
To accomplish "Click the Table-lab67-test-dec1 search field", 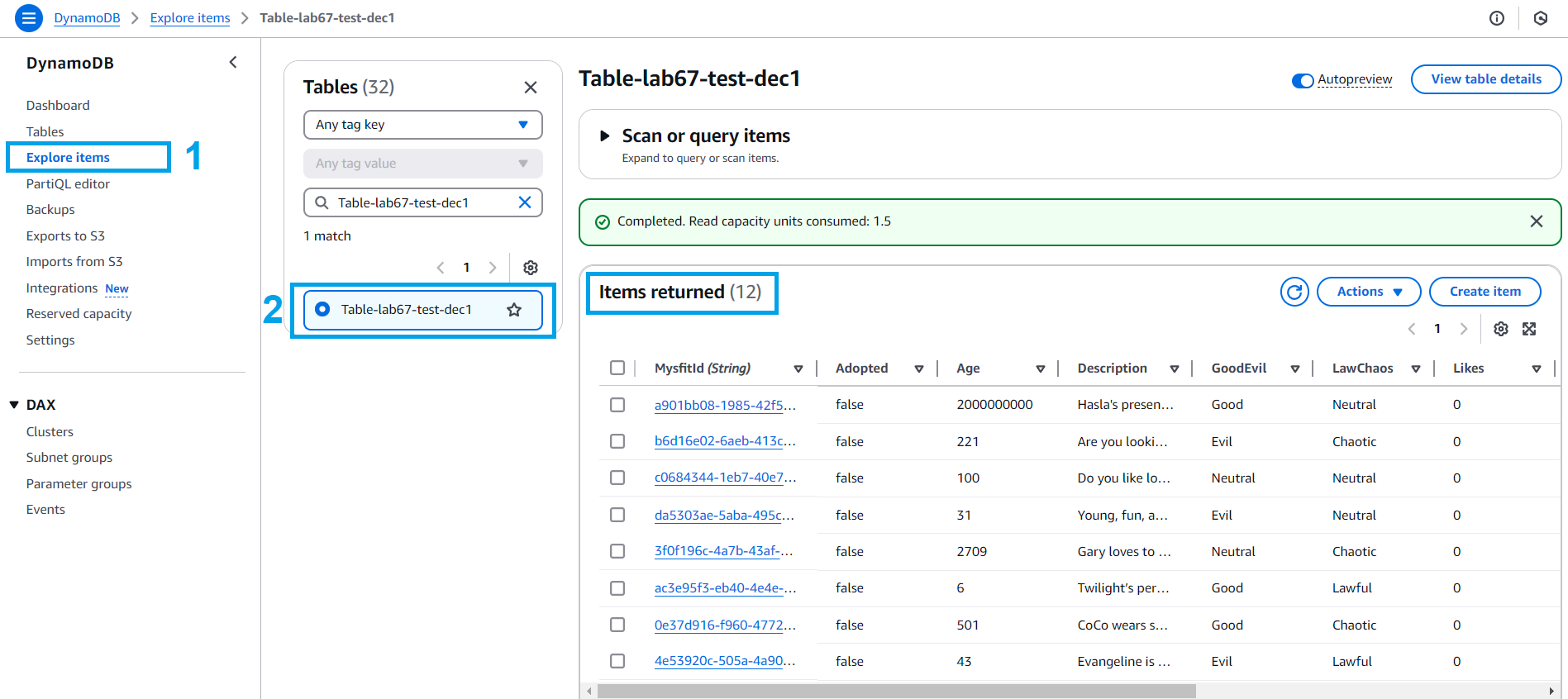I will click(x=423, y=202).
